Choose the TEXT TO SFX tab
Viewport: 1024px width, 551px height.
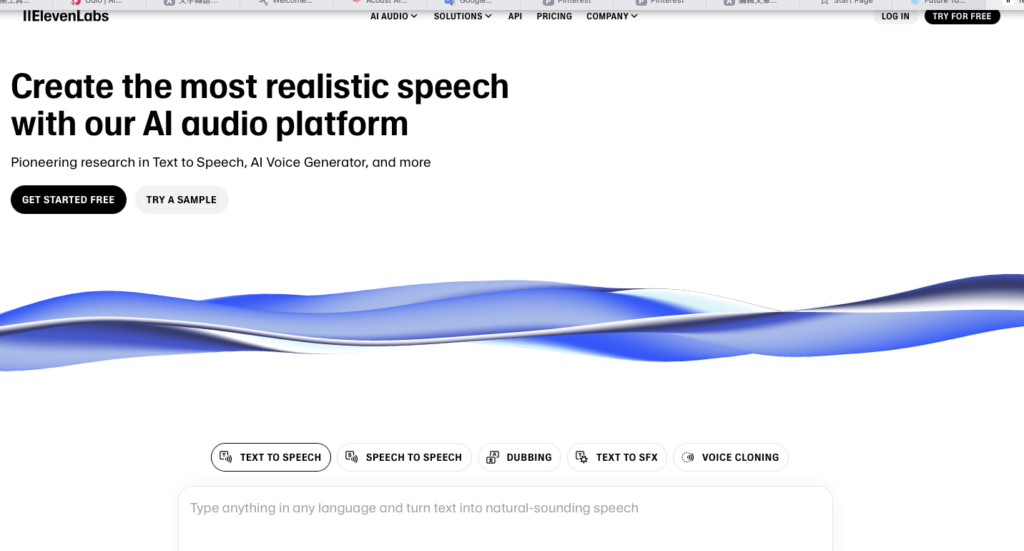point(617,457)
